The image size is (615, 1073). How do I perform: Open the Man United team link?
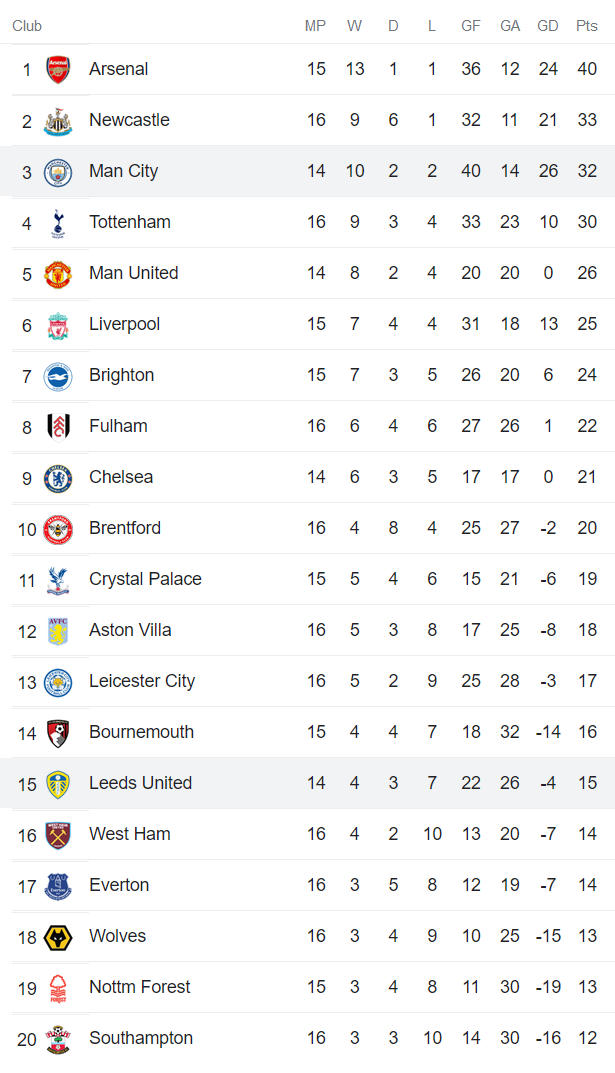[133, 273]
